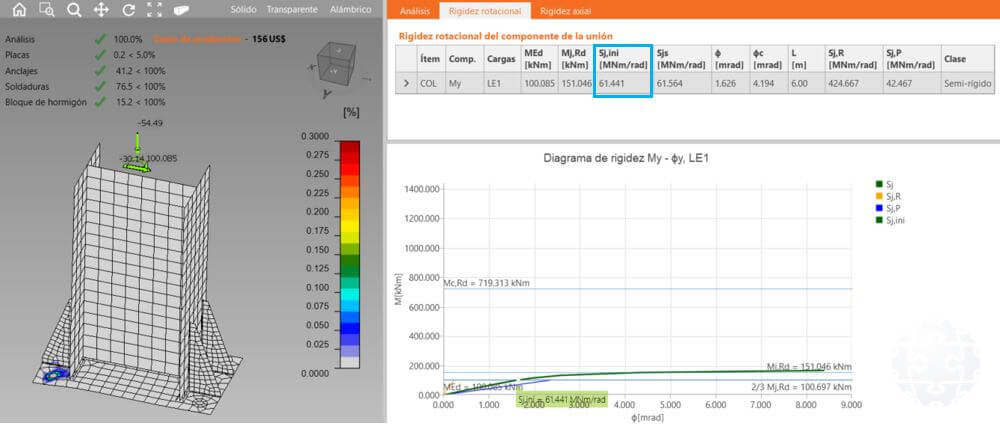The width and height of the screenshot is (1000, 427).
Task: Select the magnifier zoom tool
Action: [74, 9]
